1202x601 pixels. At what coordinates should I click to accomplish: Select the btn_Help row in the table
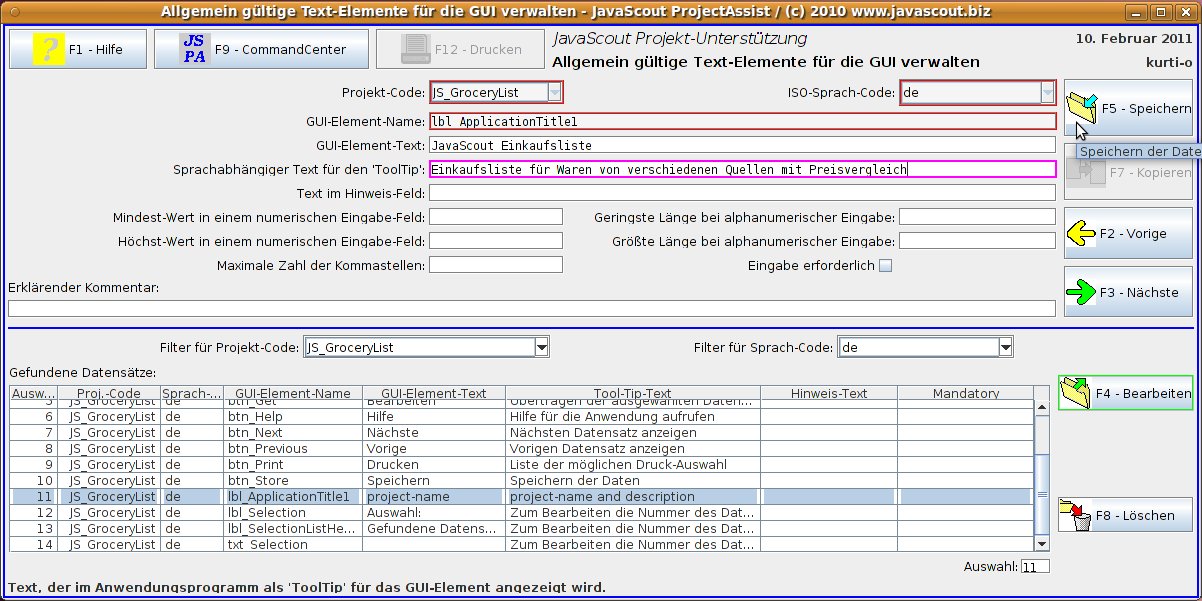coord(255,417)
